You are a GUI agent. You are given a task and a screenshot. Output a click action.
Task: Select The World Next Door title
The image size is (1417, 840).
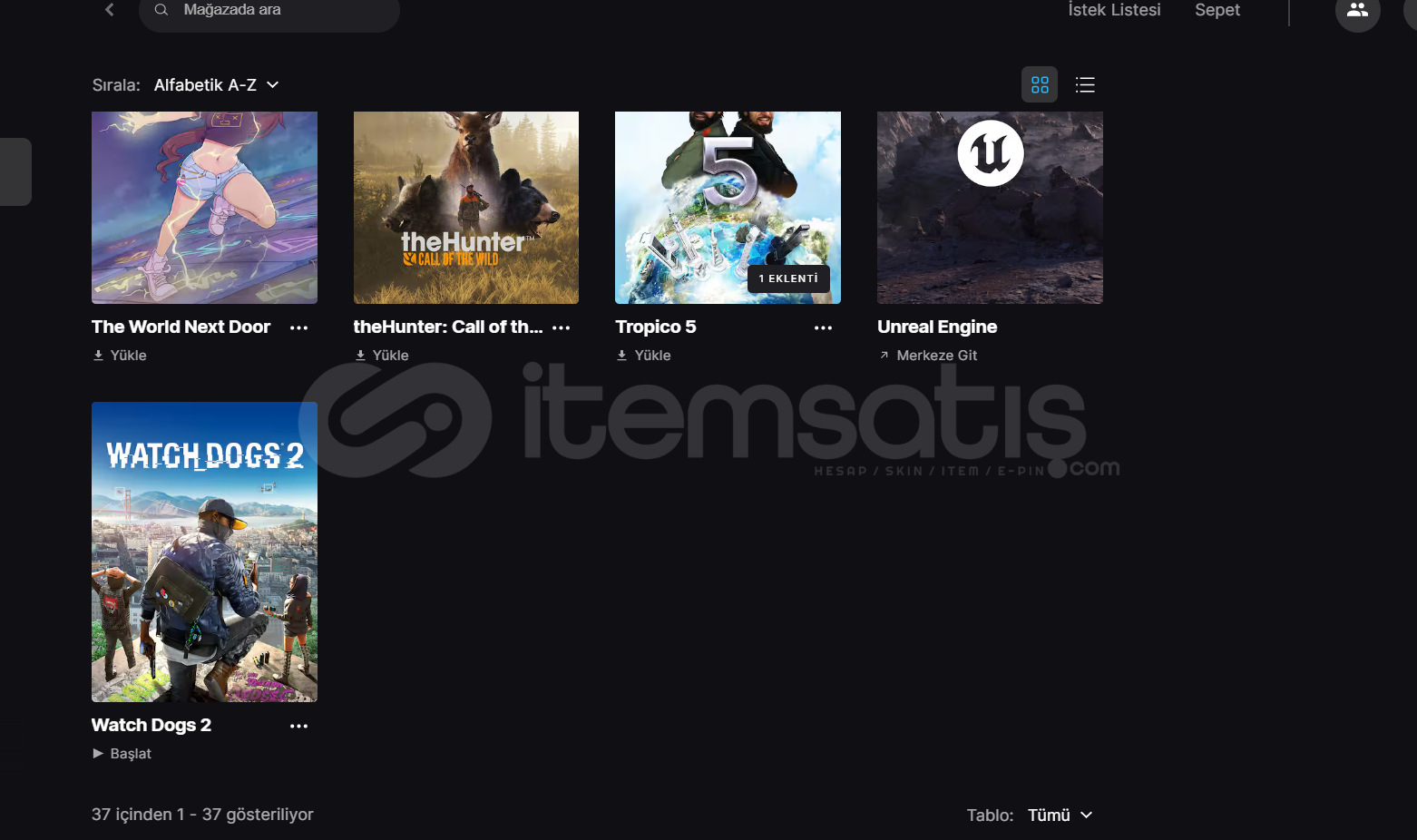tap(181, 327)
